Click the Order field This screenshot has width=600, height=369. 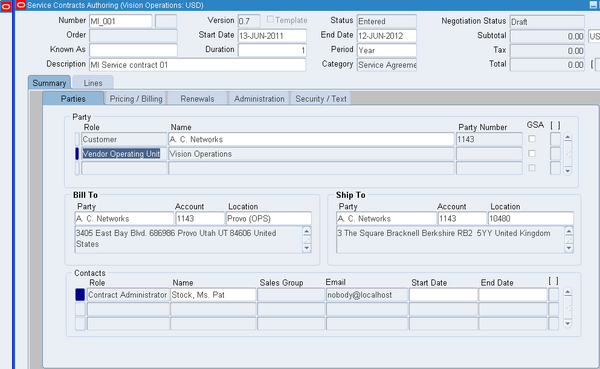click(133, 36)
